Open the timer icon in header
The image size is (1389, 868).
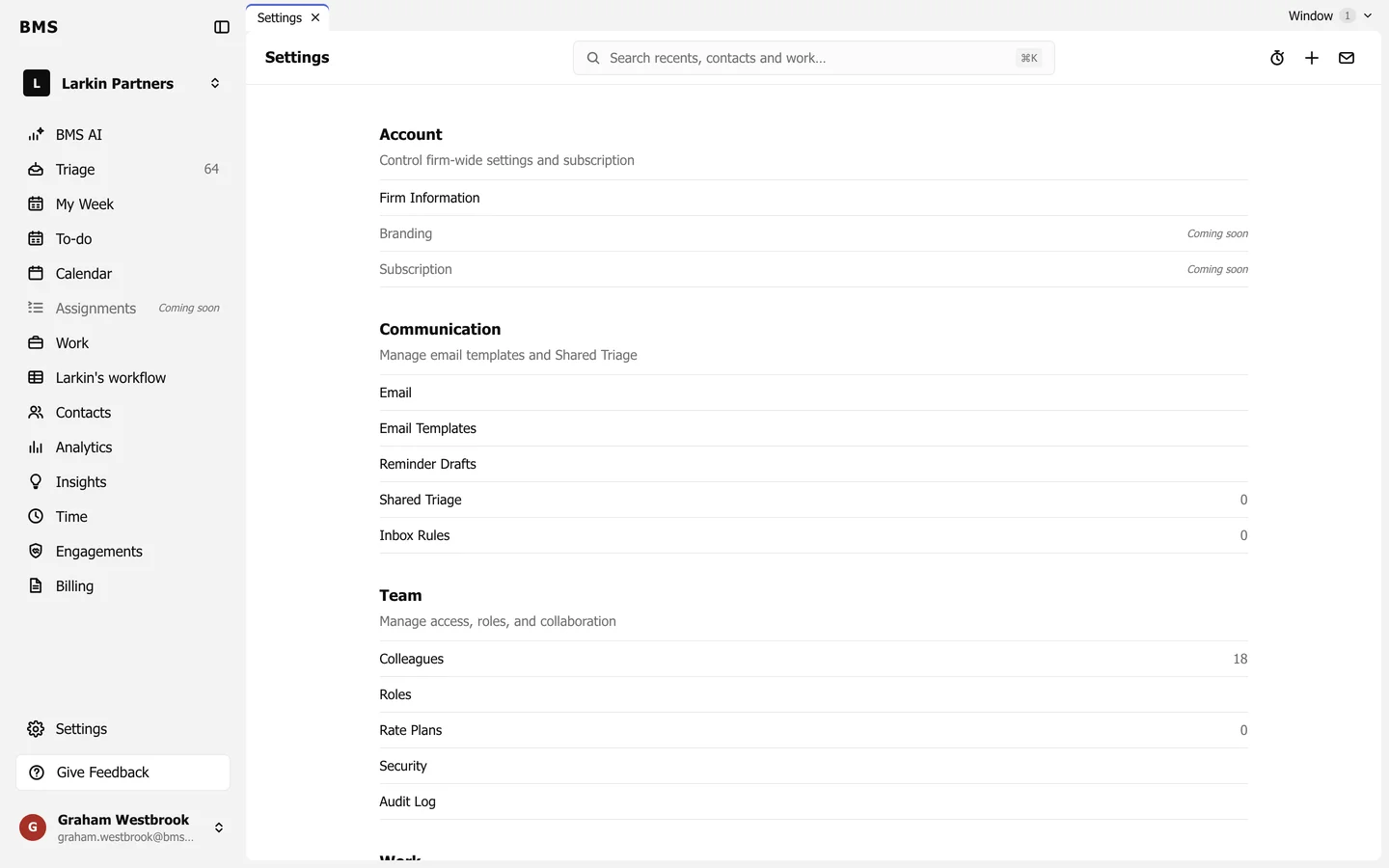point(1277,58)
